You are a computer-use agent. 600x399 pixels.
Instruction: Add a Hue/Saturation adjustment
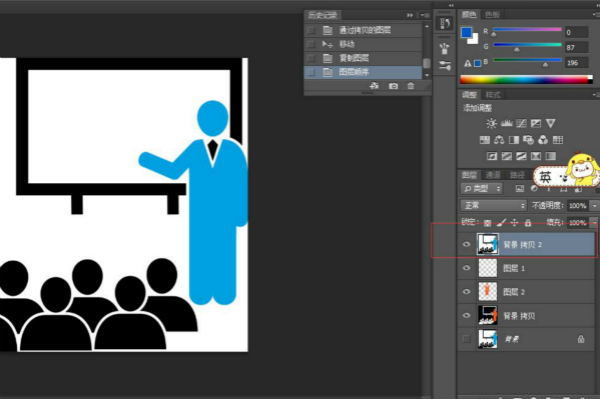pos(484,140)
